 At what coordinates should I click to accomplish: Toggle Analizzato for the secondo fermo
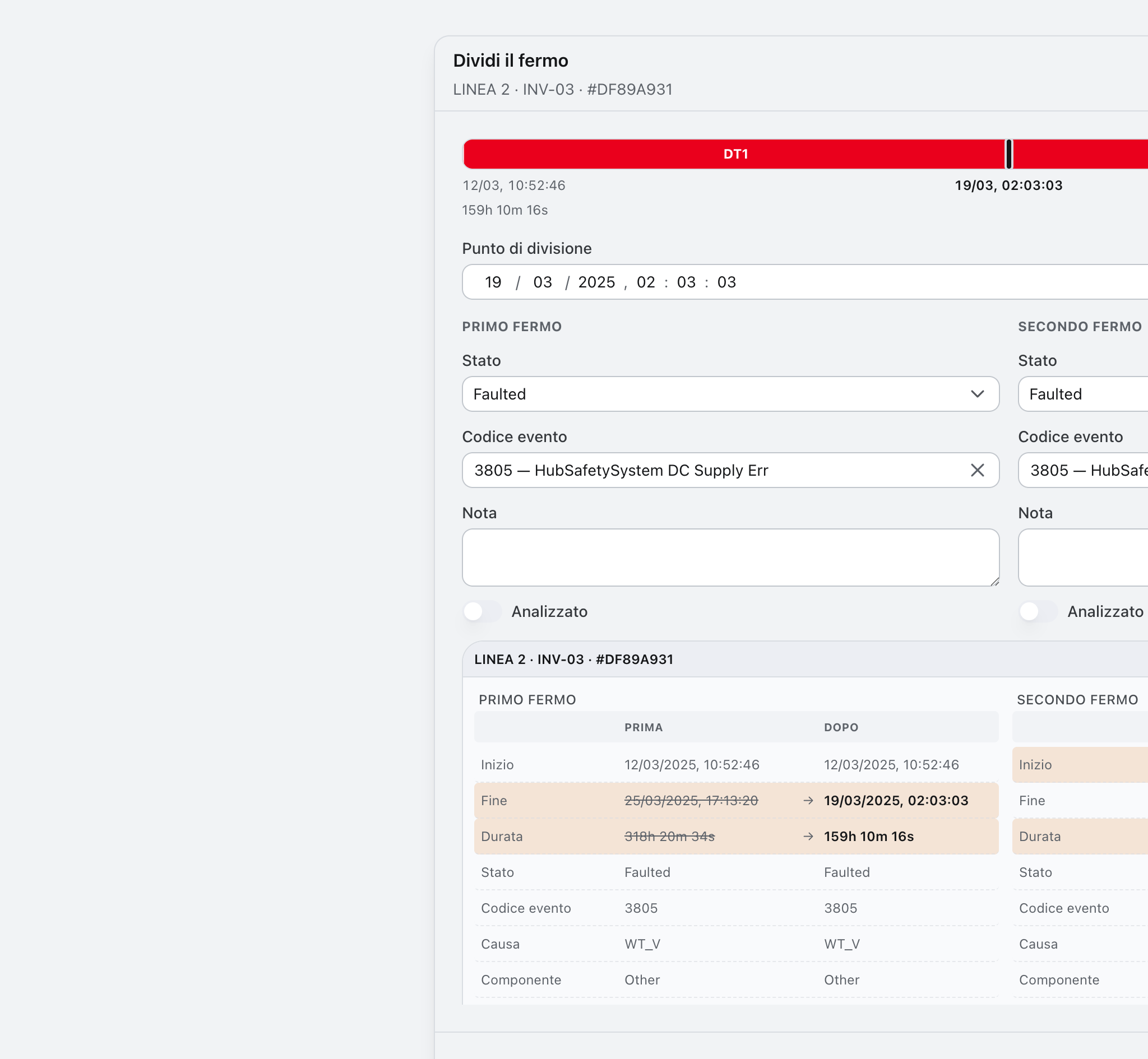(1038, 611)
